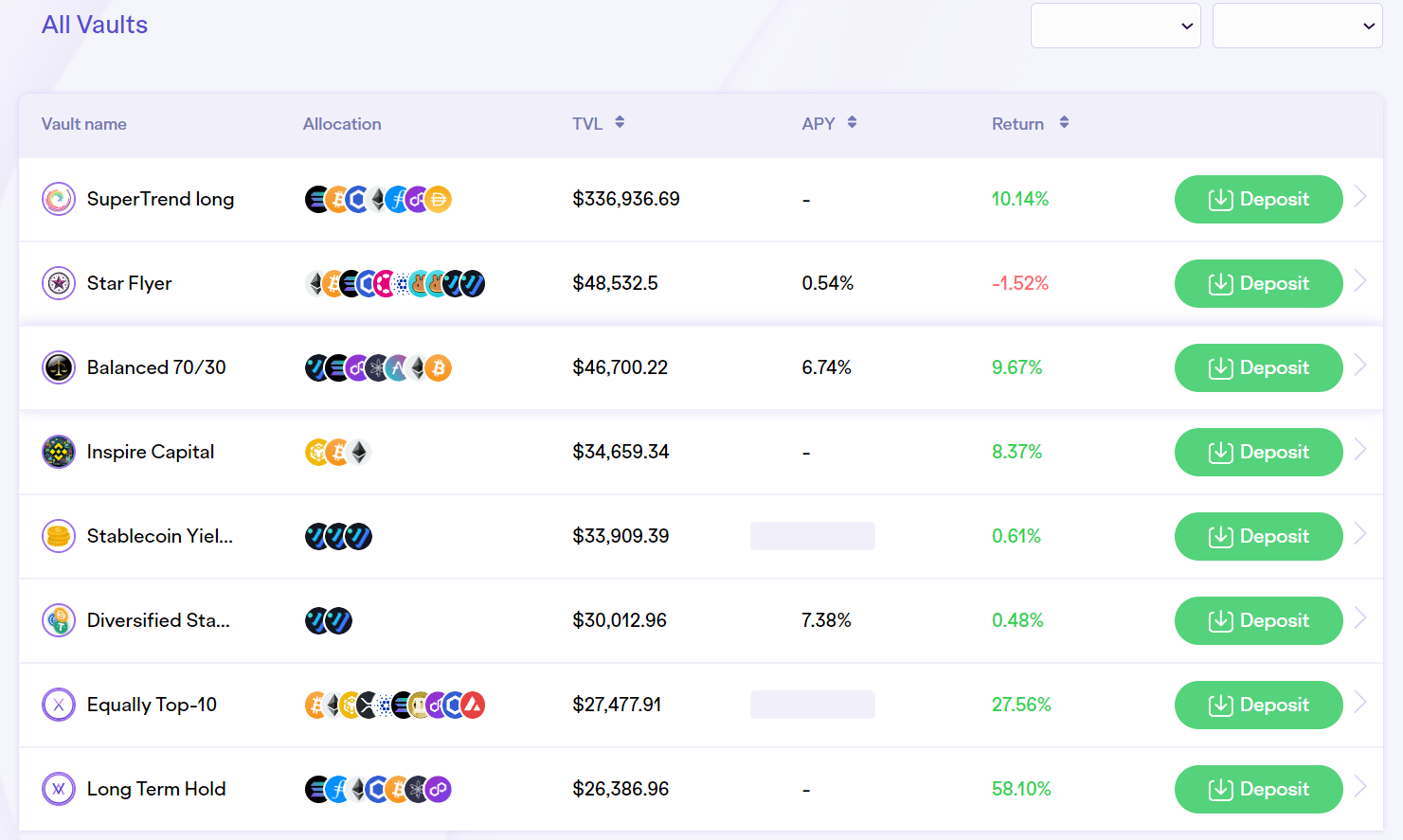Open the Equally Top-10 vault name
The width and height of the screenshot is (1403, 840).
[x=152, y=705]
